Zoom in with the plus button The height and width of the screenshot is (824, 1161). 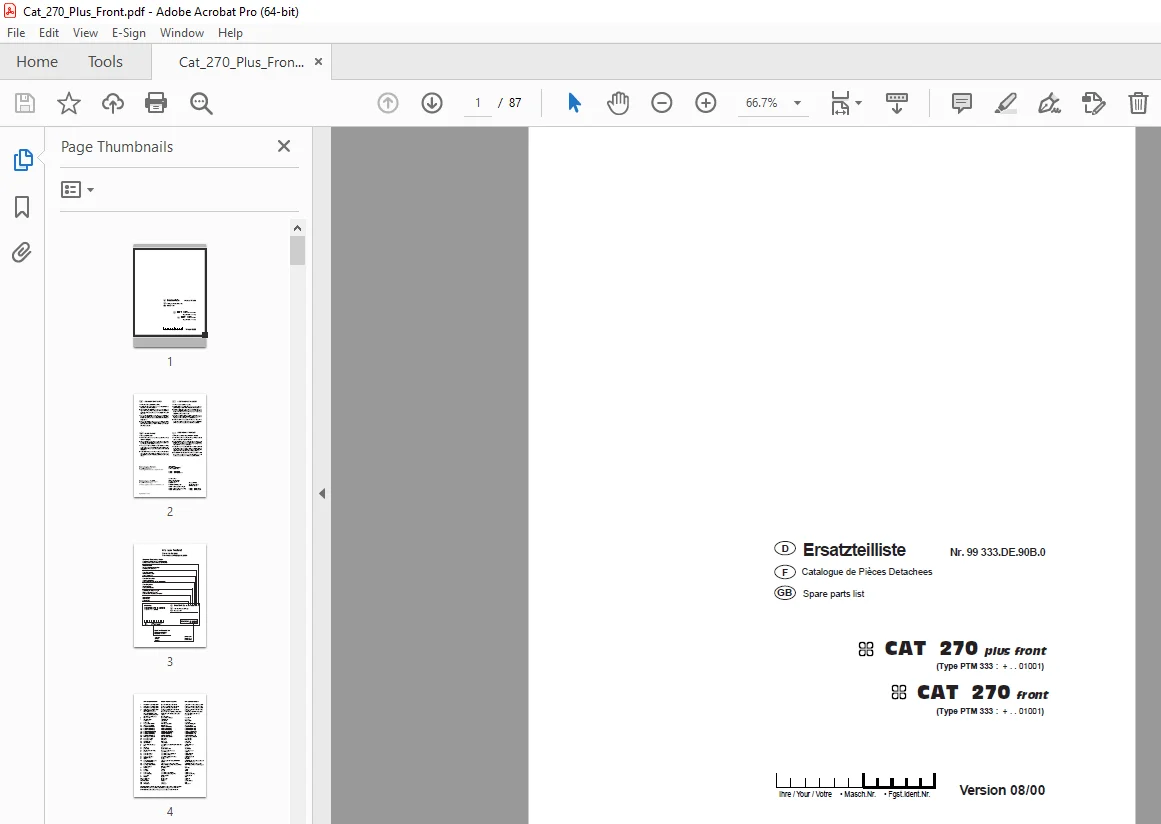coord(706,103)
